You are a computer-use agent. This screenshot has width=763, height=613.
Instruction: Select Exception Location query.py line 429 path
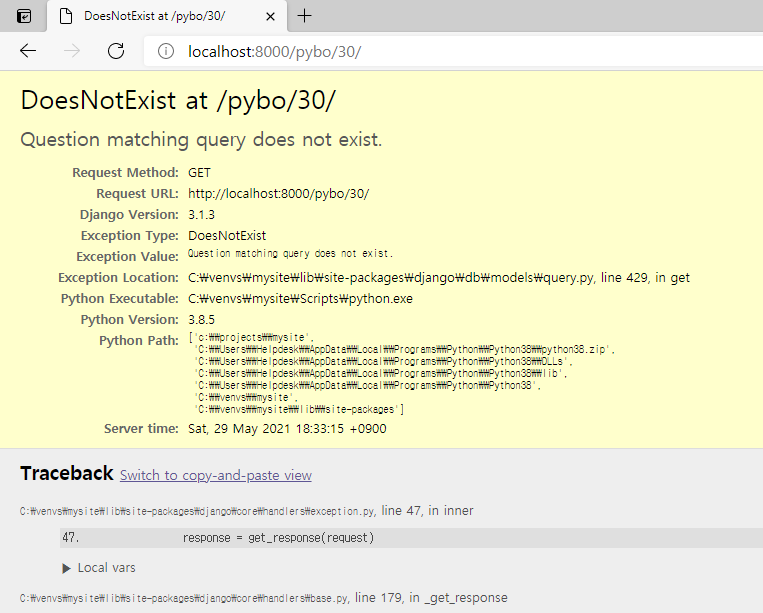[439, 277]
